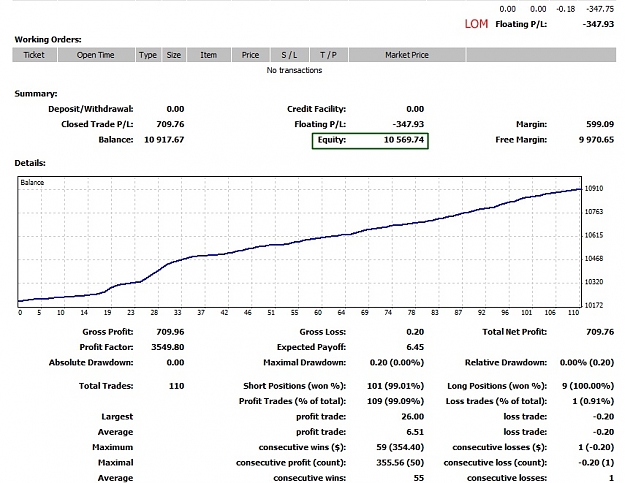Select the S / L column header
This screenshot has width=625, height=483.
(x=289, y=55)
